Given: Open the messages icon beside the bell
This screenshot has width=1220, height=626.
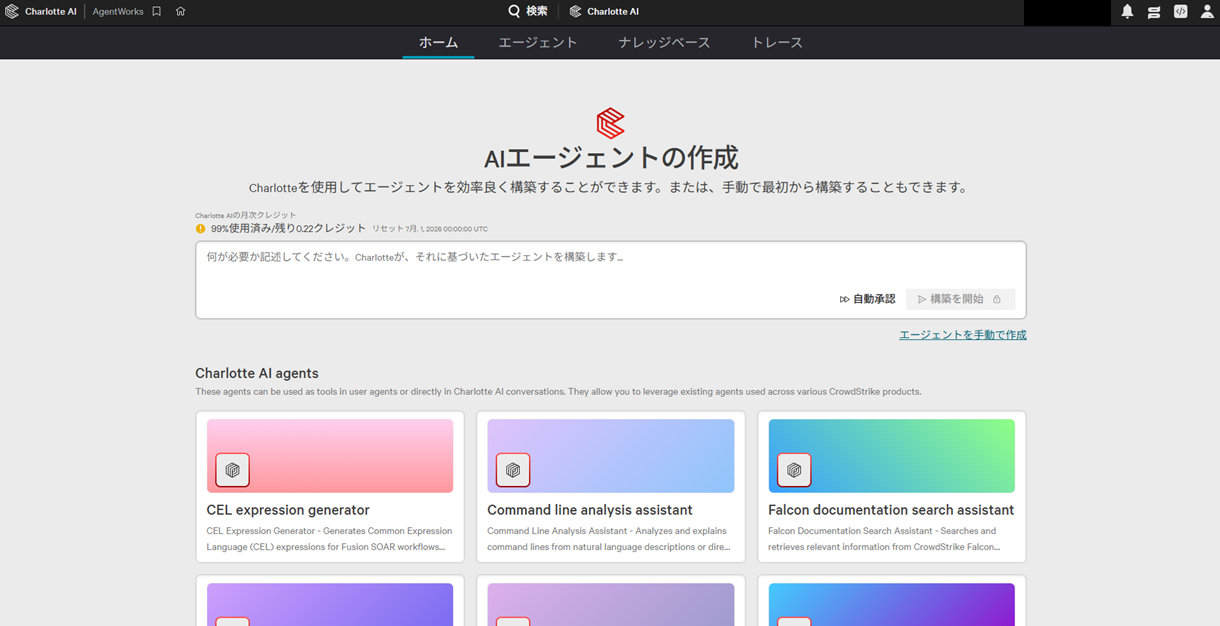Looking at the screenshot, I should 1154,12.
